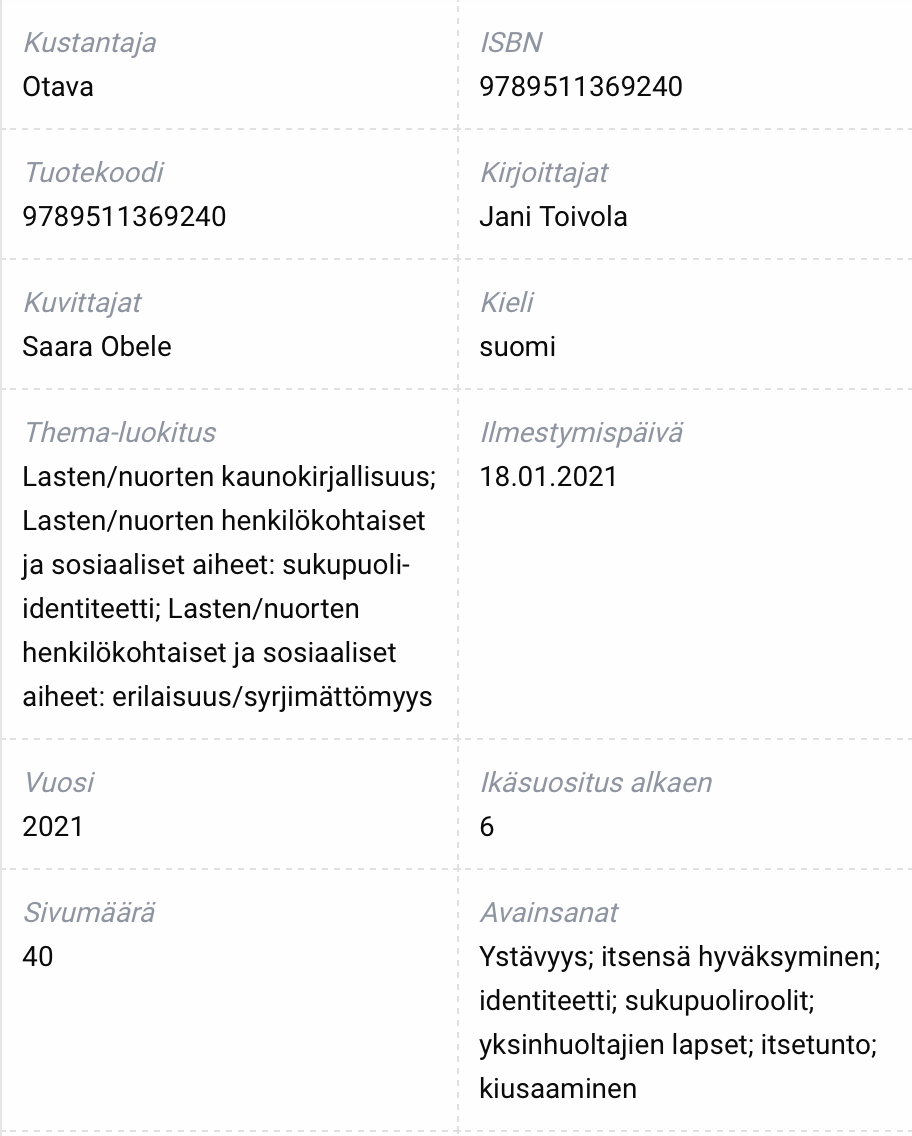Select the page count 40
This screenshot has width=912, height=1136.
pyautogui.click(x=38, y=956)
